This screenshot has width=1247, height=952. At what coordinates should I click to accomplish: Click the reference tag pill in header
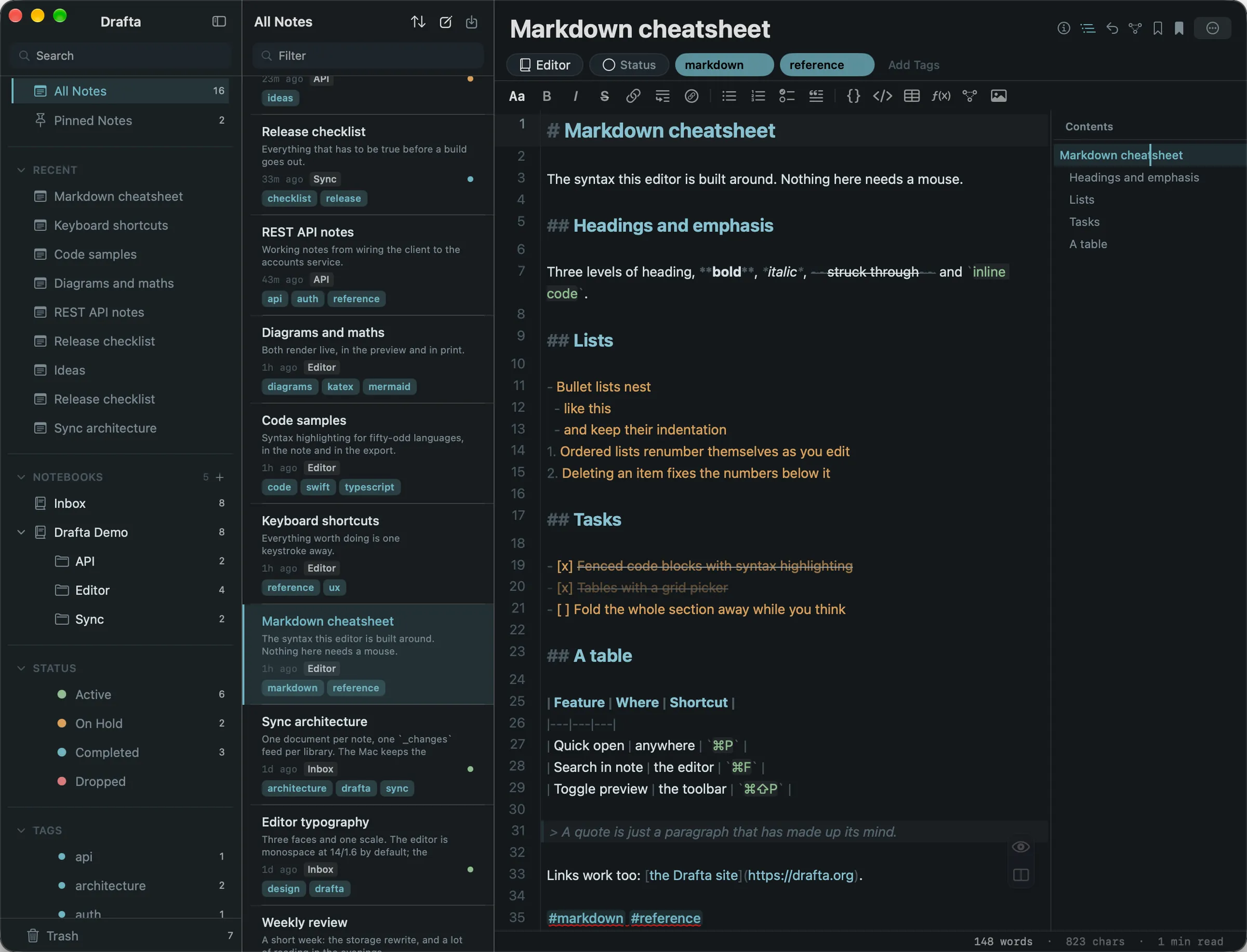click(x=827, y=64)
